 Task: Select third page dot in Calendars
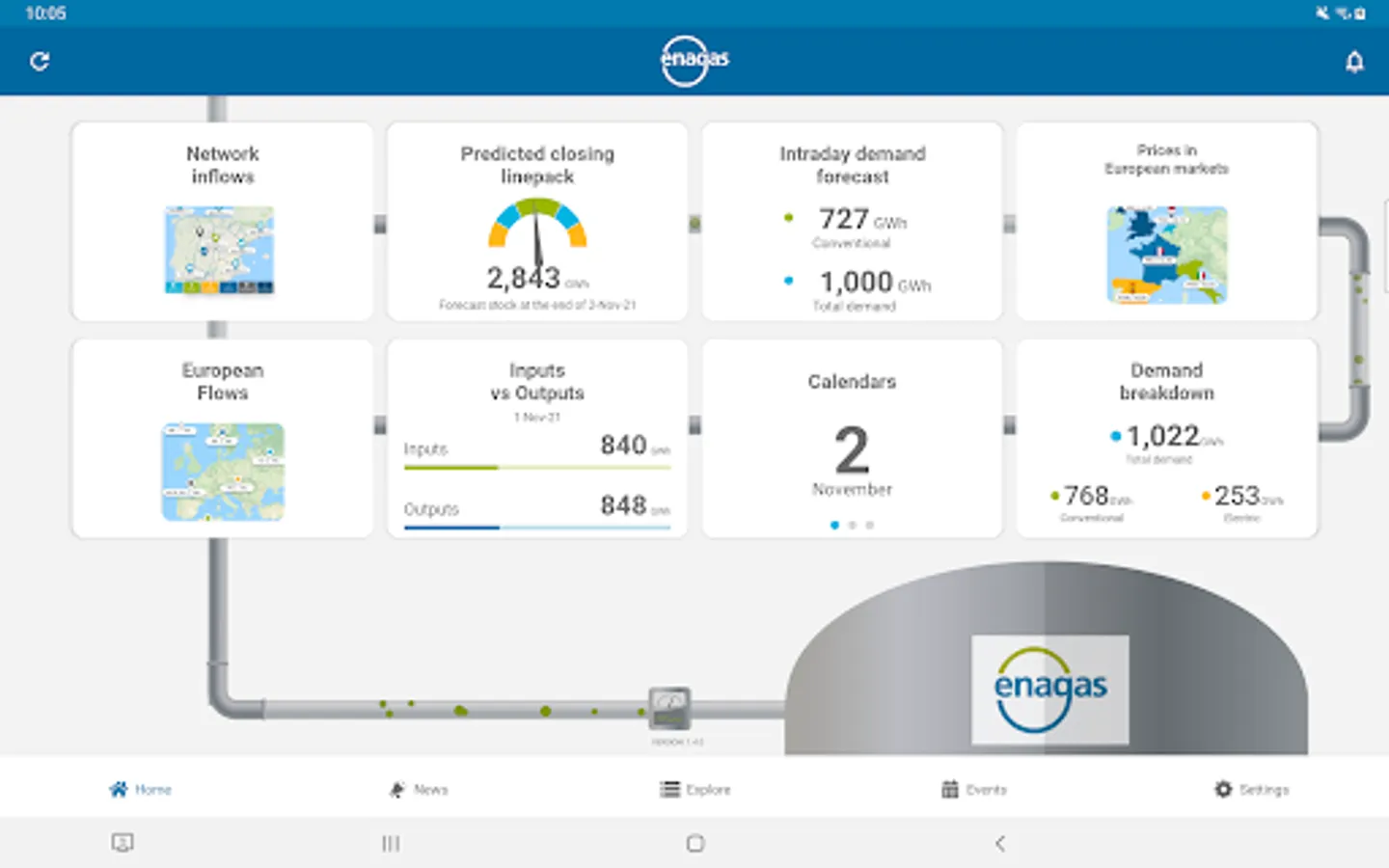tap(869, 526)
